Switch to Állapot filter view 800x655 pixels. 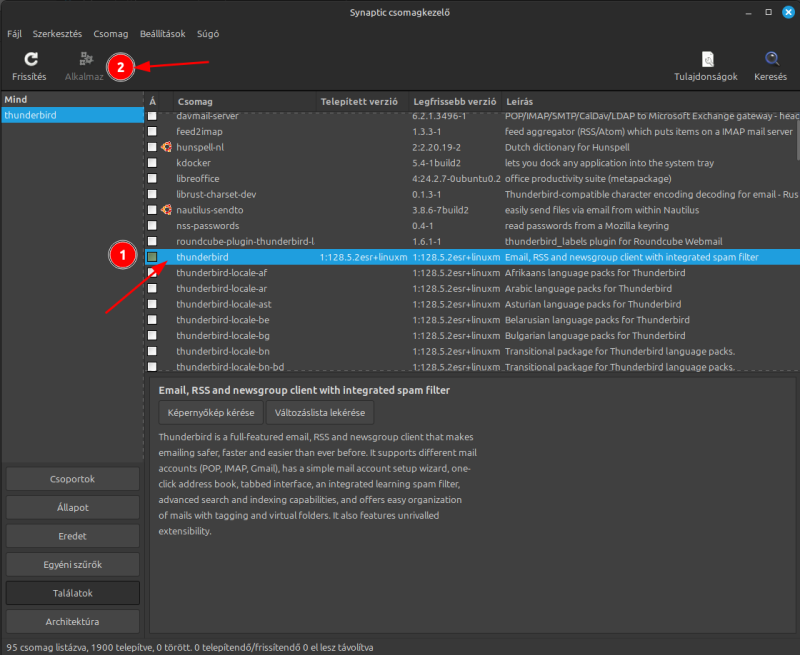tap(72, 508)
